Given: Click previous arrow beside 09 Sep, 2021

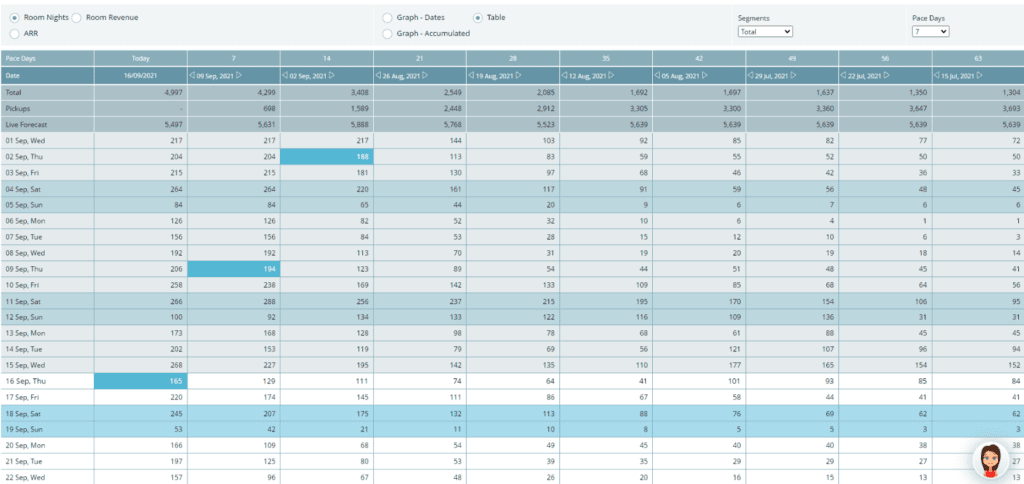Looking at the screenshot, I should point(192,76).
